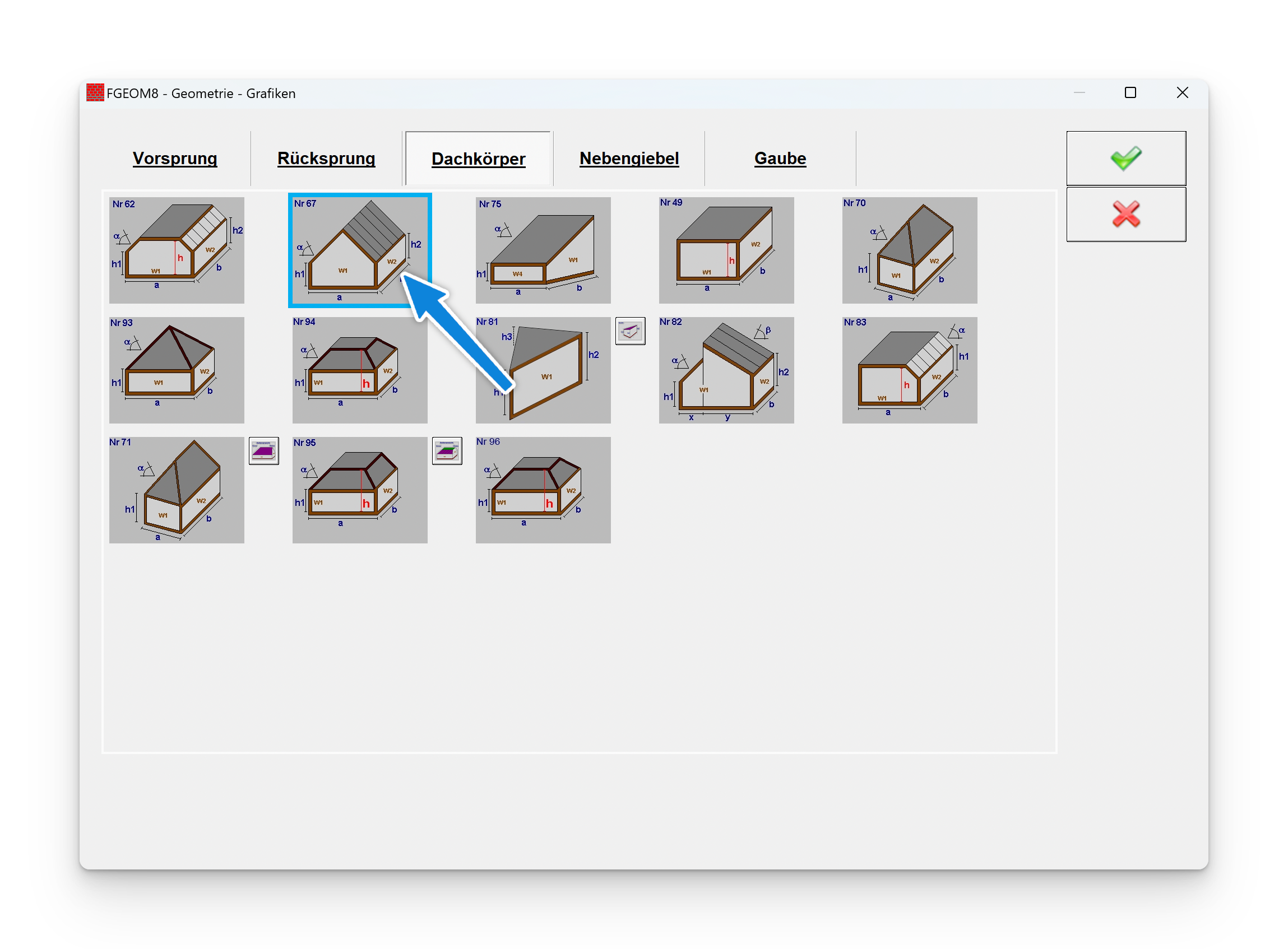
Task: Select roof shape Nr 62
Action: coord(177,250)
